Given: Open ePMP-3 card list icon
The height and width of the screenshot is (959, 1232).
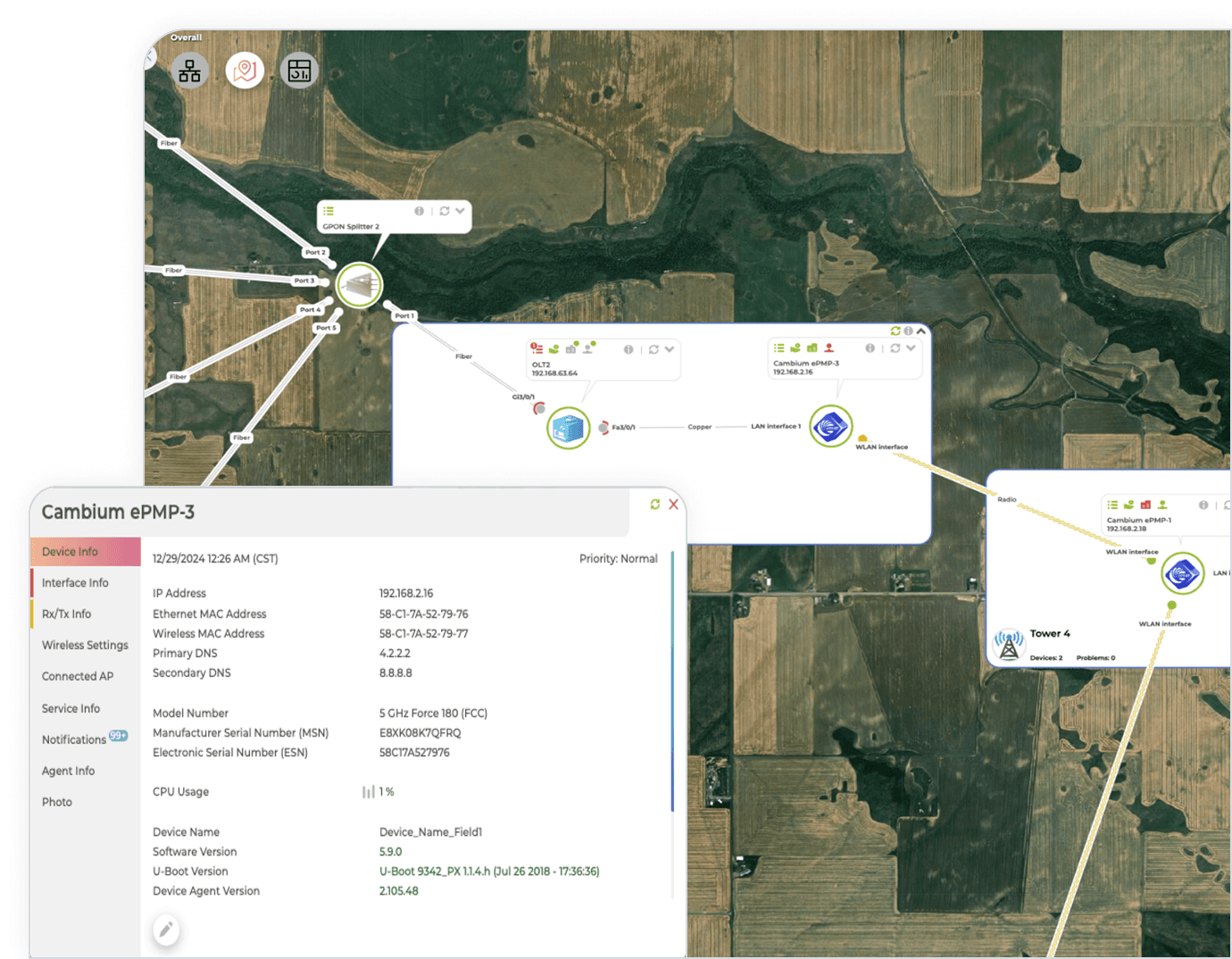Looking at the screenshot, I should pos(778,348).
